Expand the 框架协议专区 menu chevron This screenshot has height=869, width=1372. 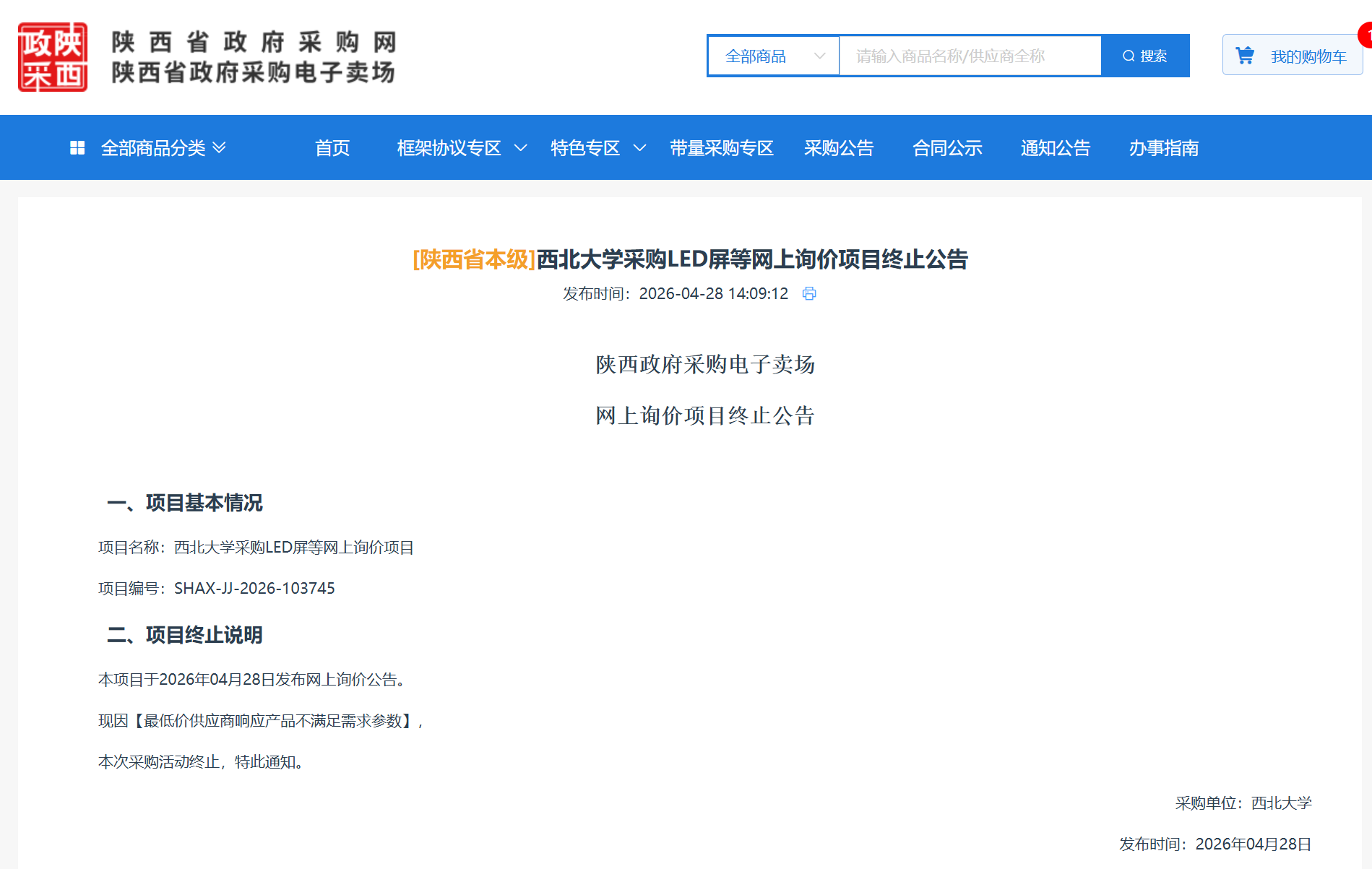[520, 148]
